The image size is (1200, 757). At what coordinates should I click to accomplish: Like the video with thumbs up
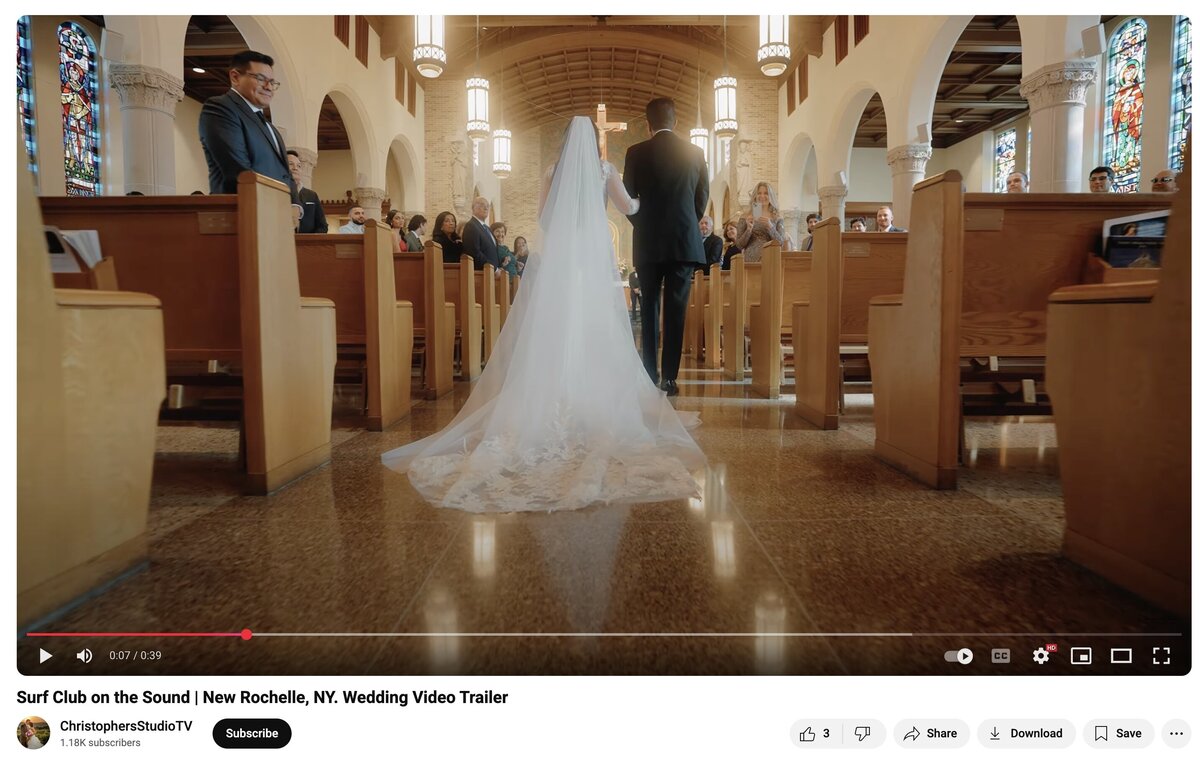coord(815,733)
